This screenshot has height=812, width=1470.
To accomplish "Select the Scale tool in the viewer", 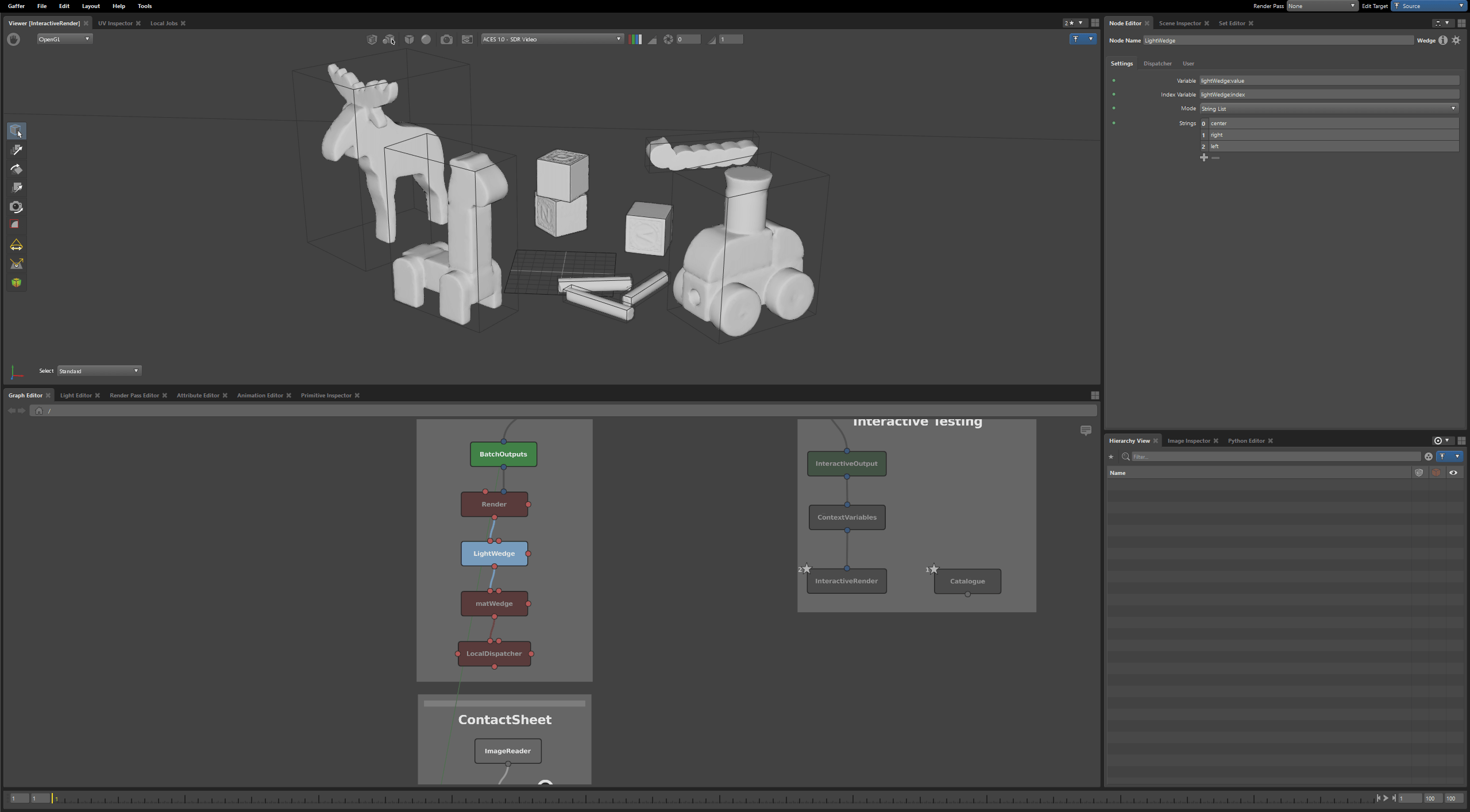I will point(16,188).
